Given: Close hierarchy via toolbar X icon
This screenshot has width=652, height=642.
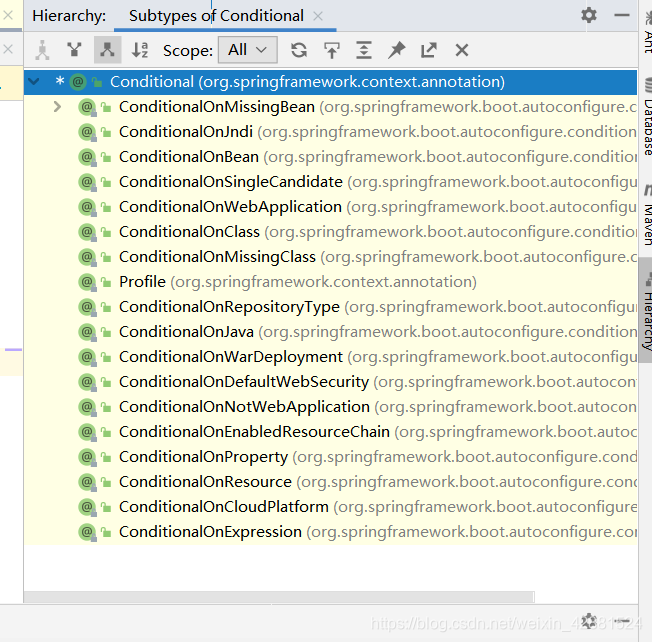Looking at the screenshot, I should 462,50.
